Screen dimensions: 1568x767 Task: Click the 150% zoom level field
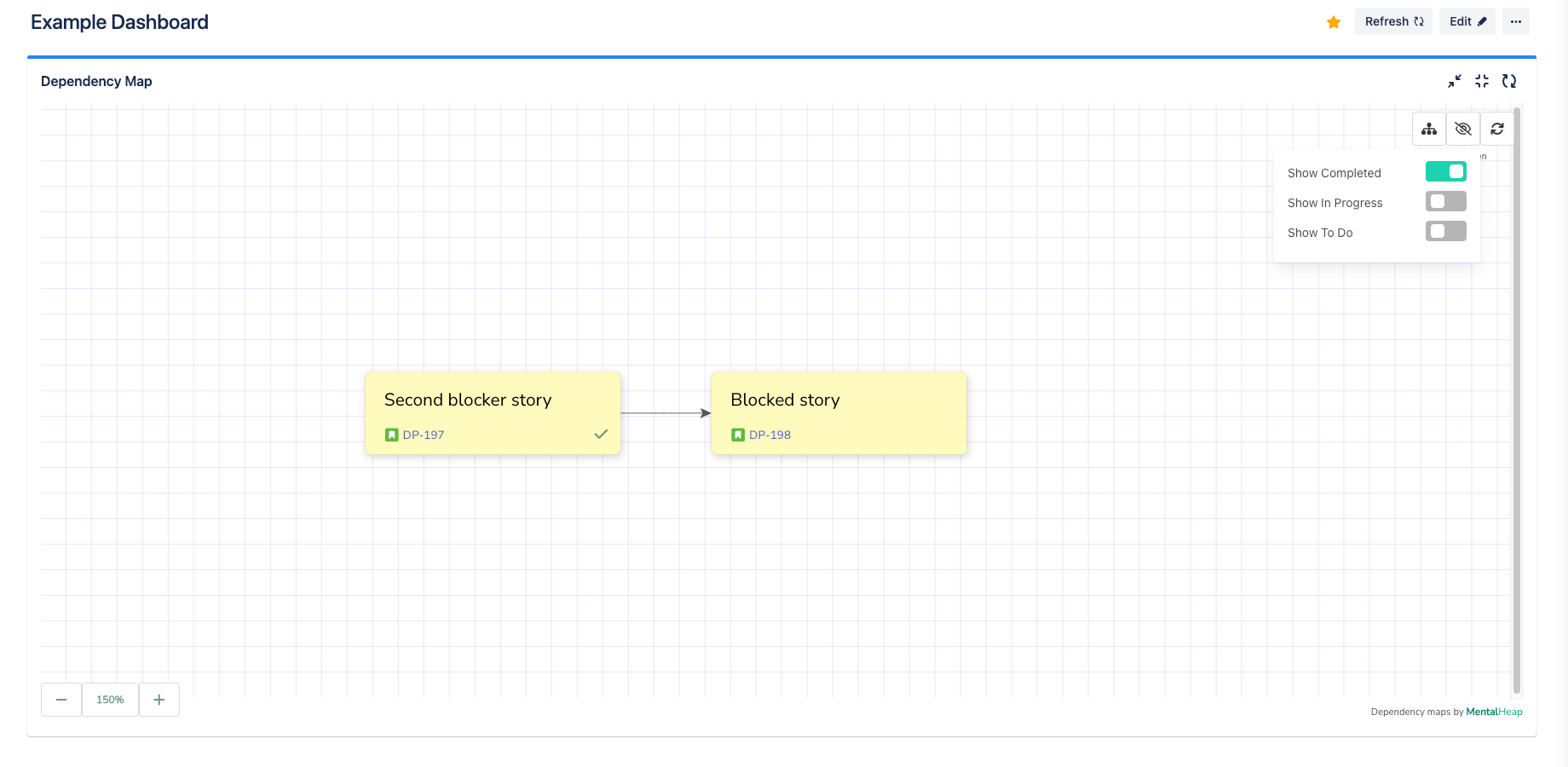point(110,700)
